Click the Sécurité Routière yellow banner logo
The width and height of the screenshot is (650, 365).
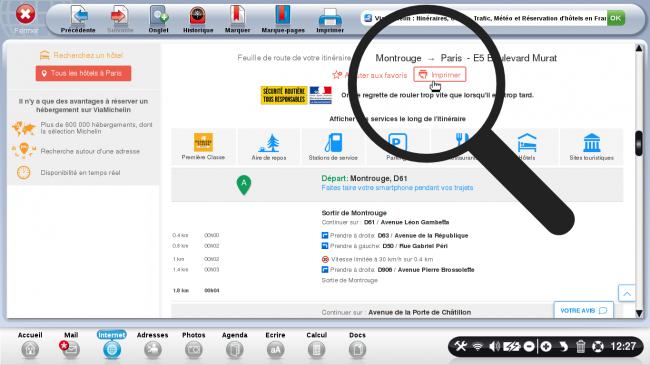[284, 95]
